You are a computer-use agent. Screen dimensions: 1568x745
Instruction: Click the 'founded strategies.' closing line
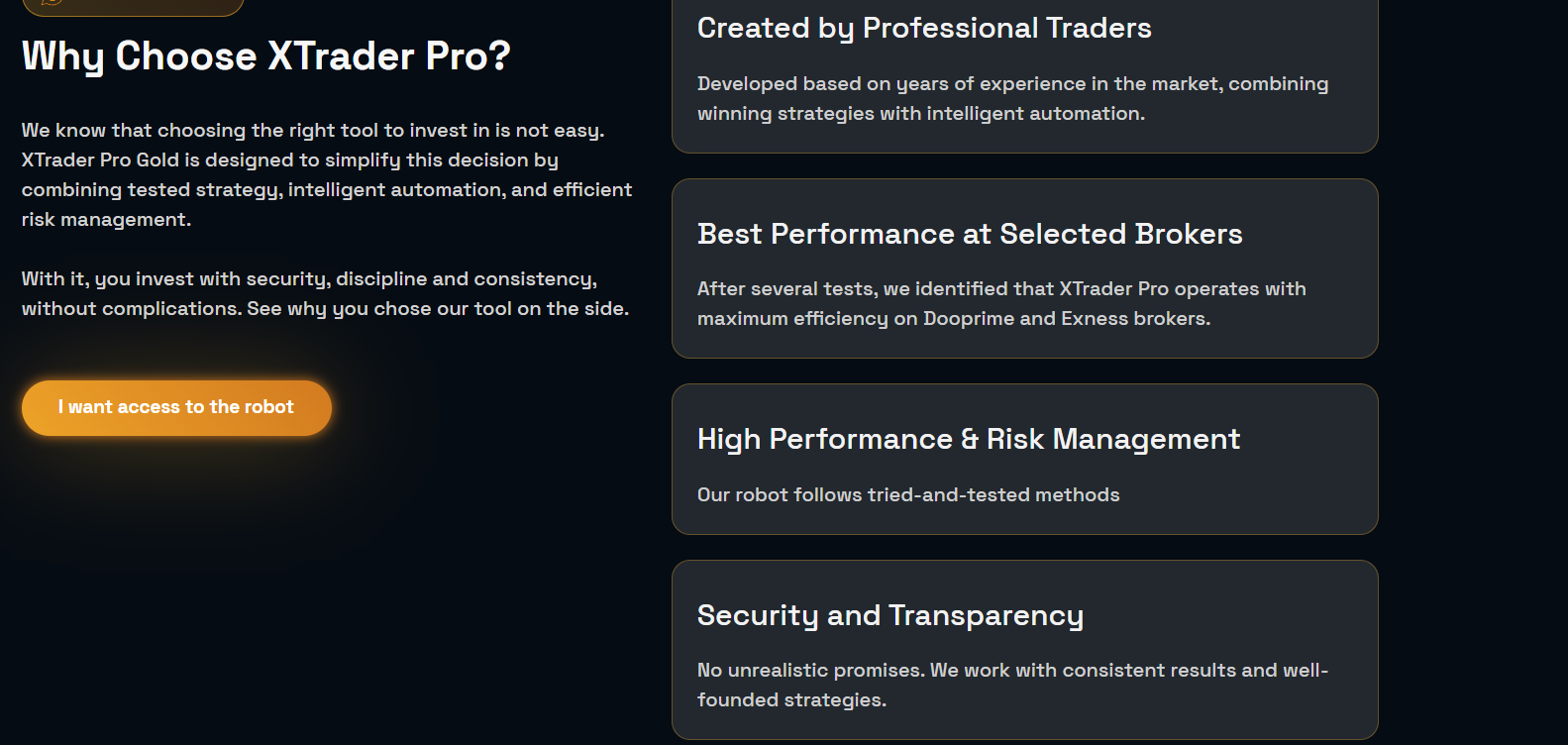pyautogui.click(x=790, y=700)
